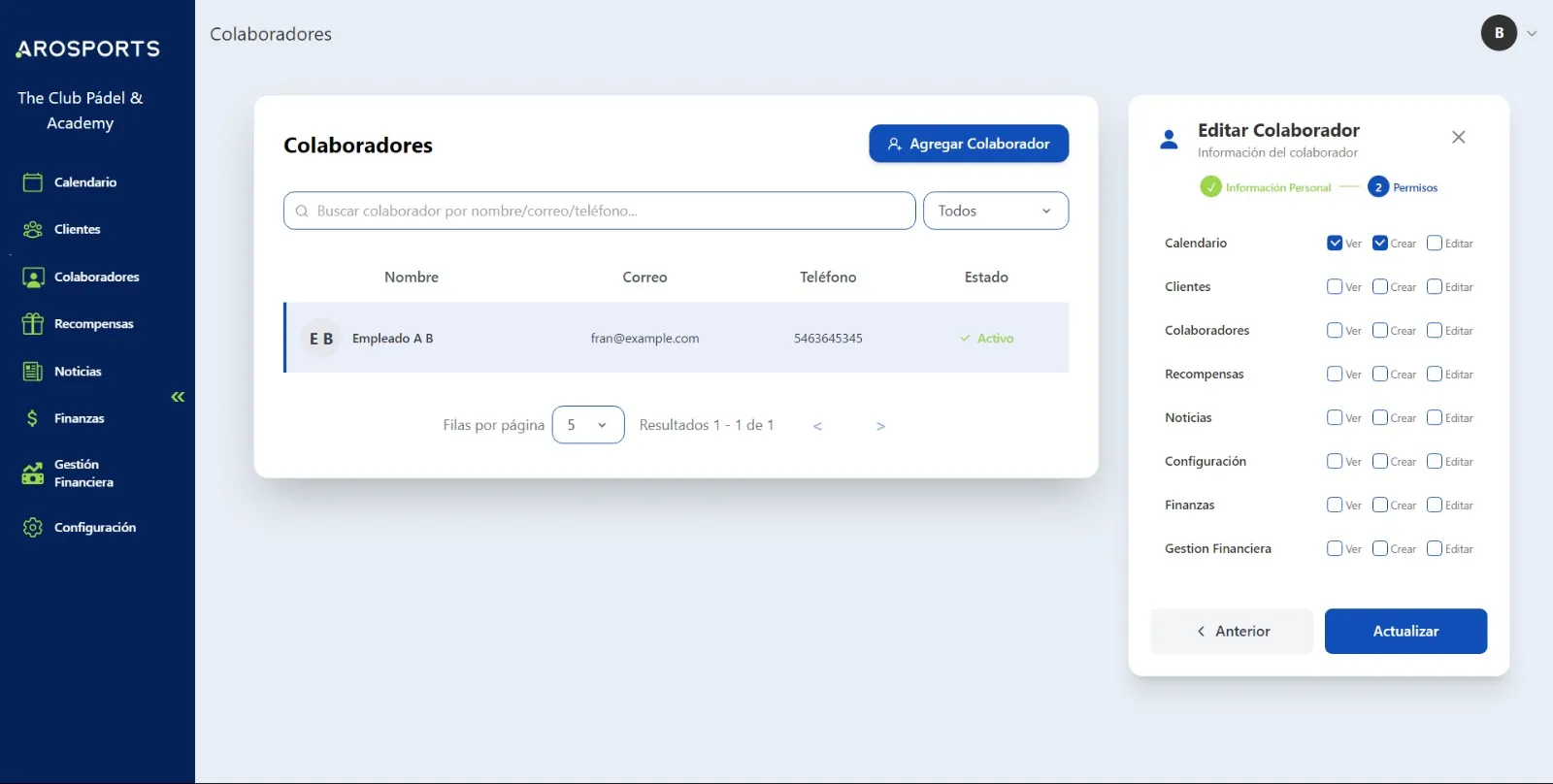Enable Clientes Crear permission
Viewport: 1553px width, 784px height.
[x=1380, y=286]
